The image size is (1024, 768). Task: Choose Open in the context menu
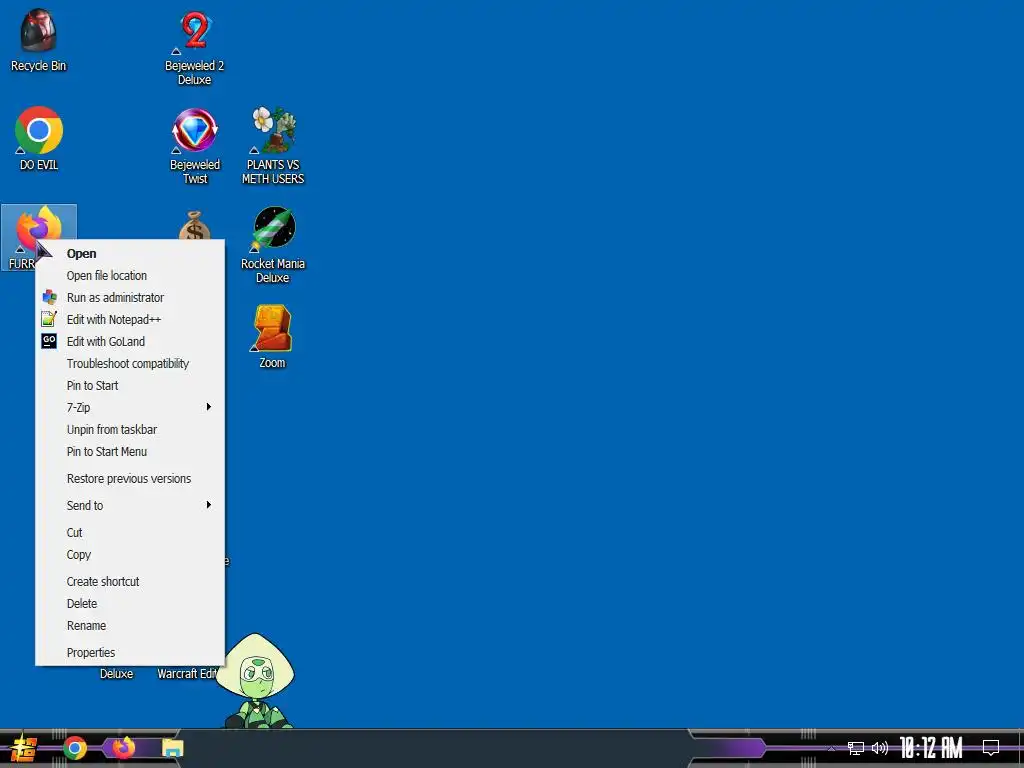click(129, 254)
